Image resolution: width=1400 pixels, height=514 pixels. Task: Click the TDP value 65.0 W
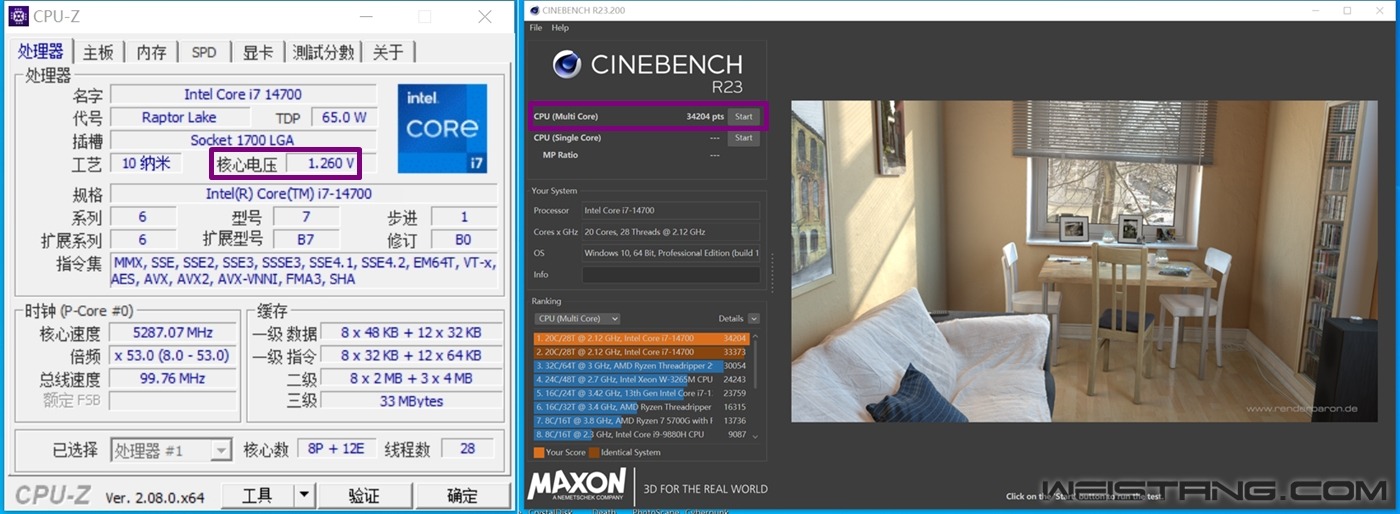[344, 118]
